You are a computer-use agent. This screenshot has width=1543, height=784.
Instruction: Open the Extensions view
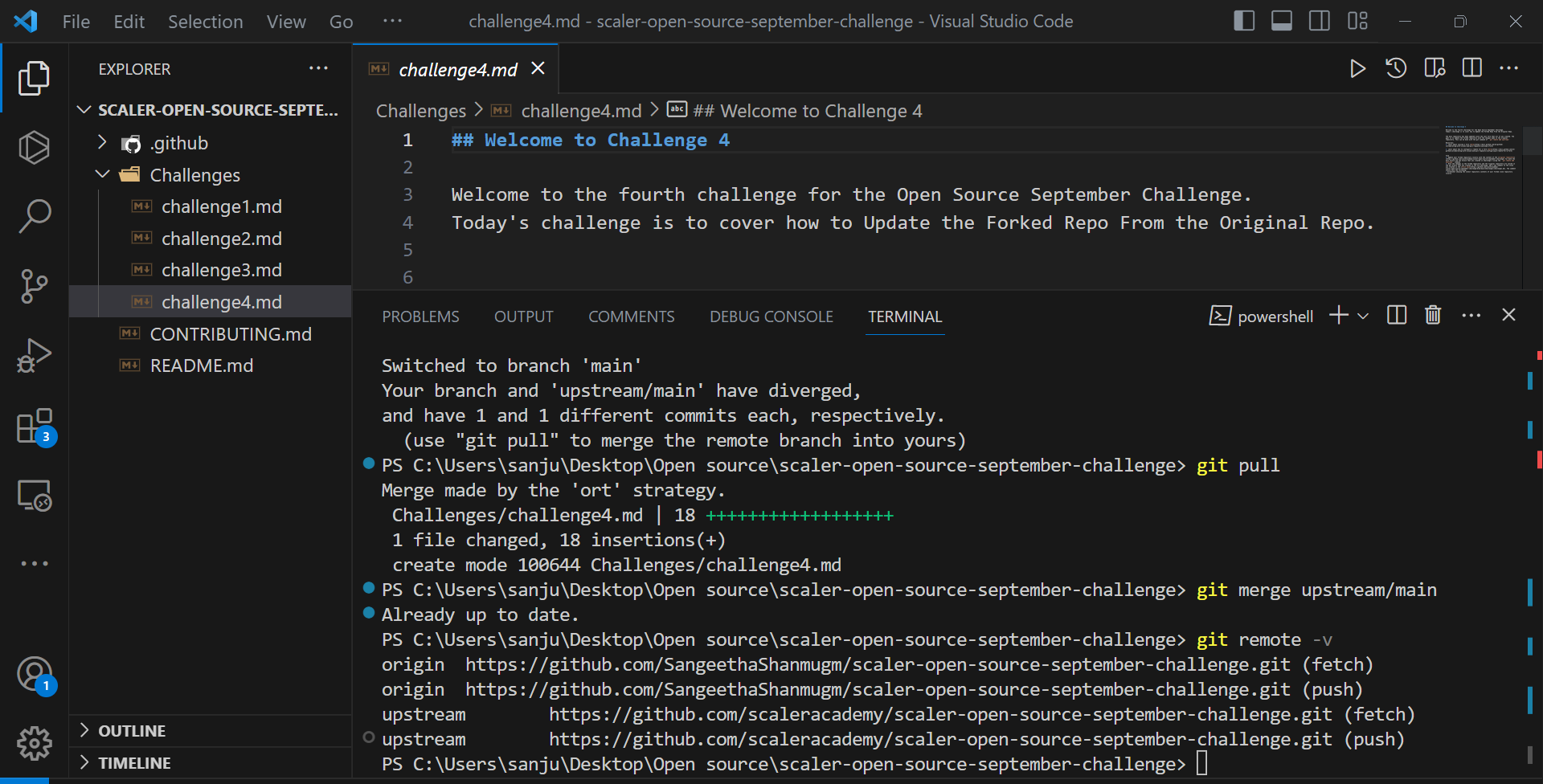[35, 425]
